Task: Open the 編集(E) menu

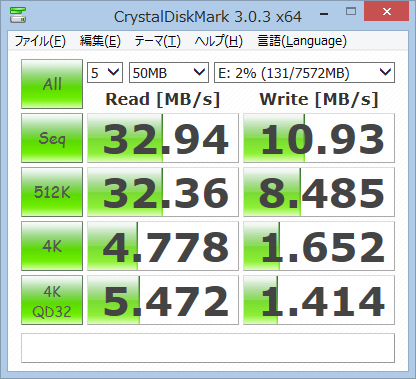Action: (x=100, y=41)
